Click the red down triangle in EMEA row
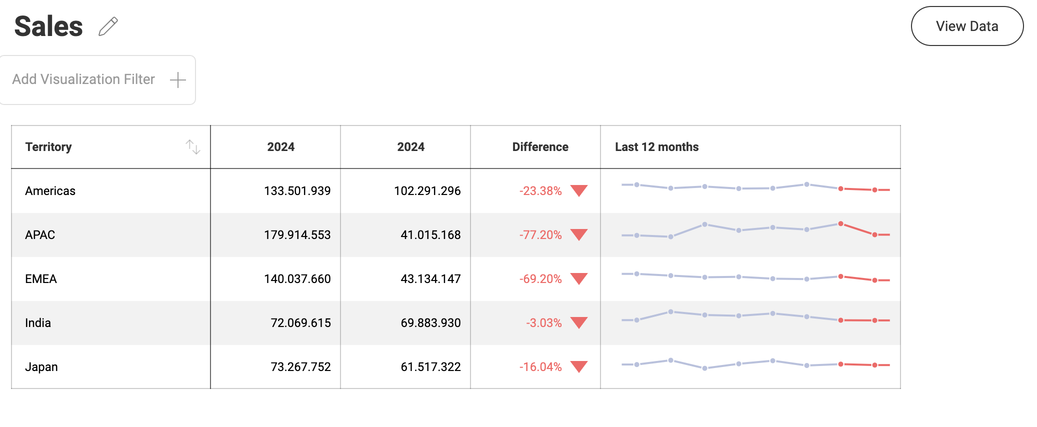The image size is (1037, 427). 579,279
